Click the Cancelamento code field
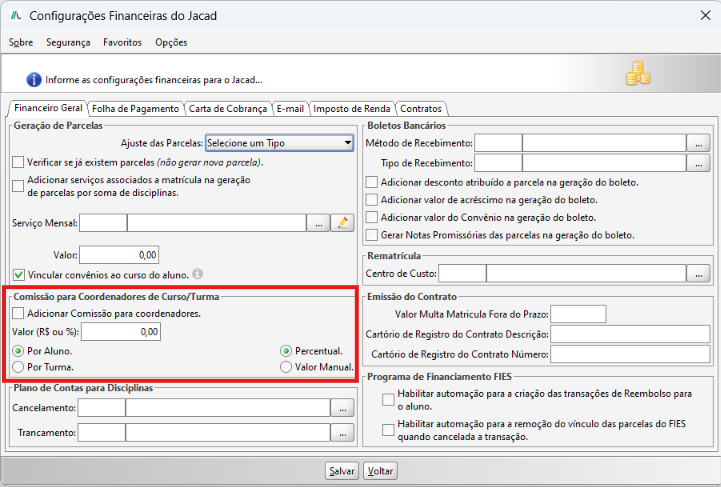The image size is (721, 487). pos(102,408)
